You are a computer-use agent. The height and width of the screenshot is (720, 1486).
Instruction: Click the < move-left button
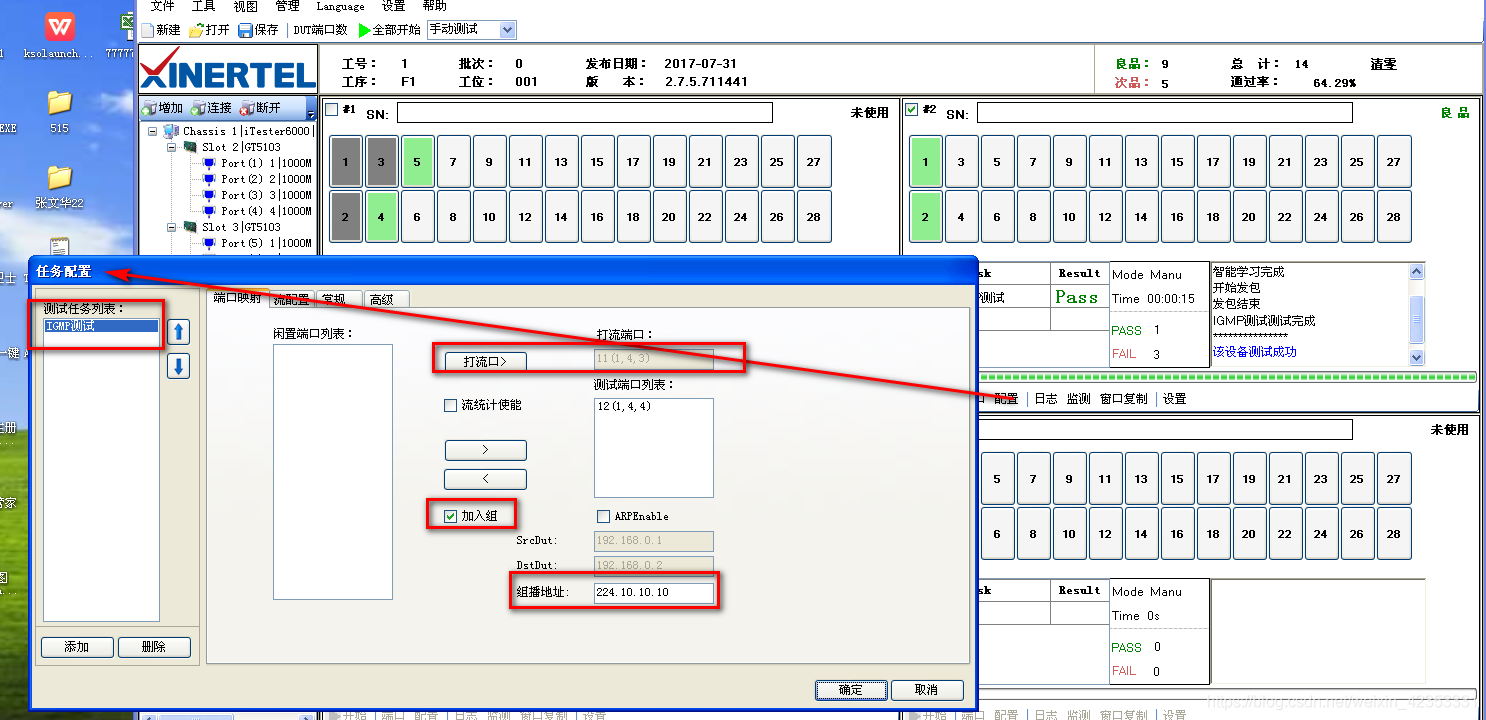tap(485, 479)
